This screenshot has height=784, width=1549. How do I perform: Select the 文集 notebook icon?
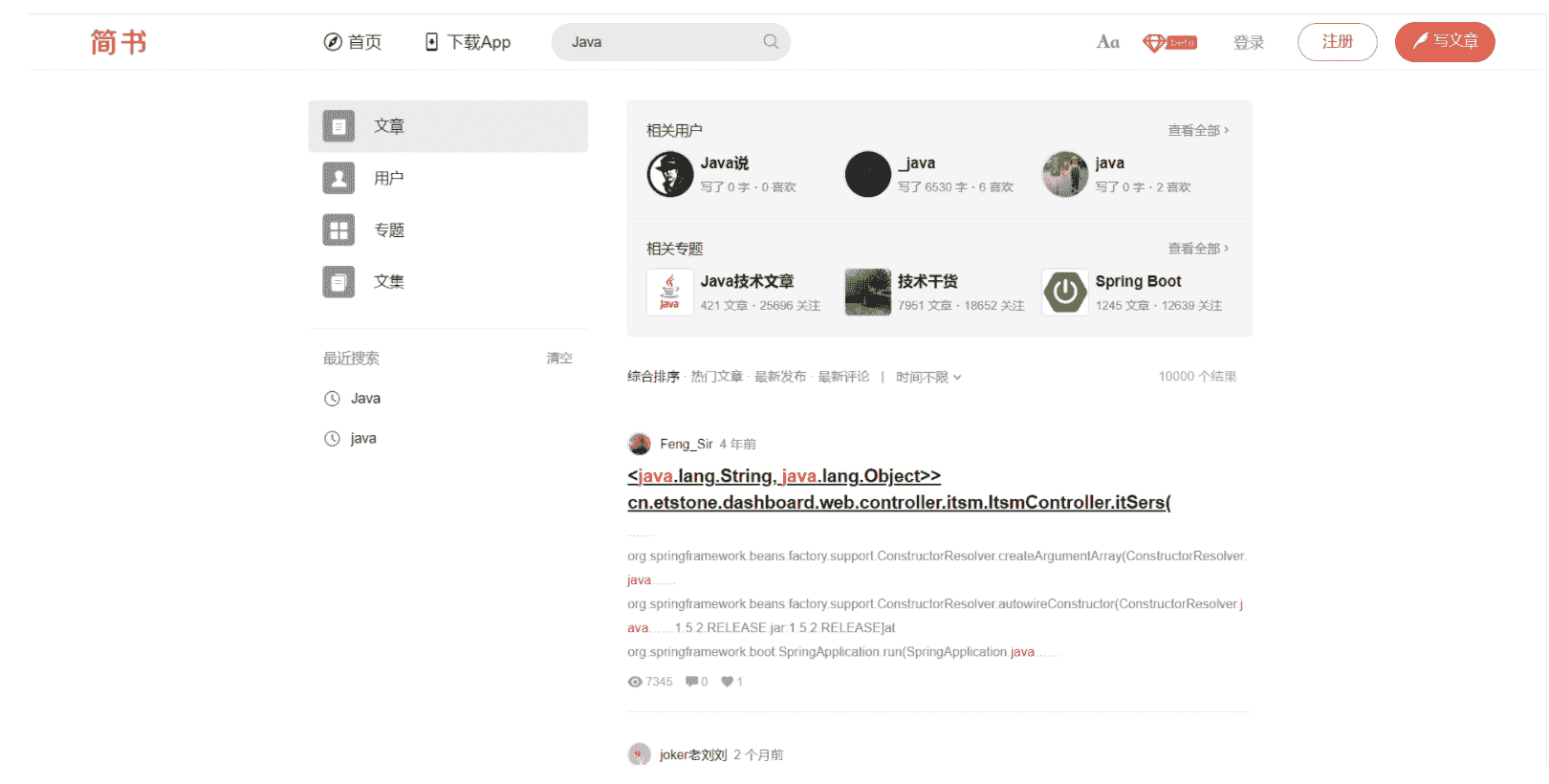click(338, 282)
